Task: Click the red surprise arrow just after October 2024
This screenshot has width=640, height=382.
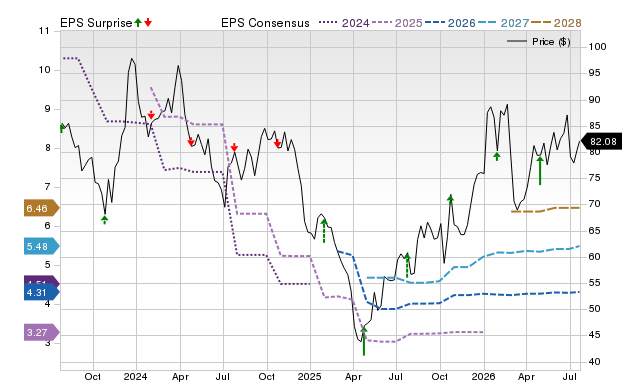Action: (x=278, y=143)
